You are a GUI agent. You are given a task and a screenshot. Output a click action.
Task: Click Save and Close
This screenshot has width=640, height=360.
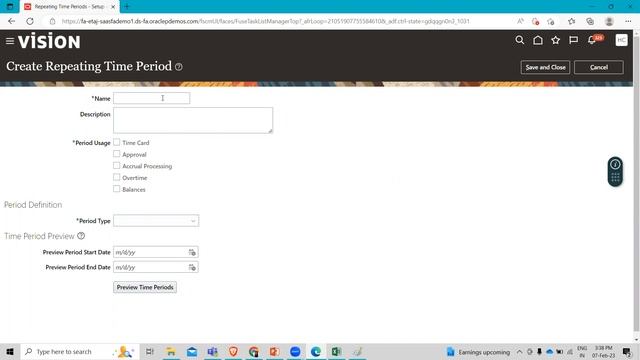point(545,67)
